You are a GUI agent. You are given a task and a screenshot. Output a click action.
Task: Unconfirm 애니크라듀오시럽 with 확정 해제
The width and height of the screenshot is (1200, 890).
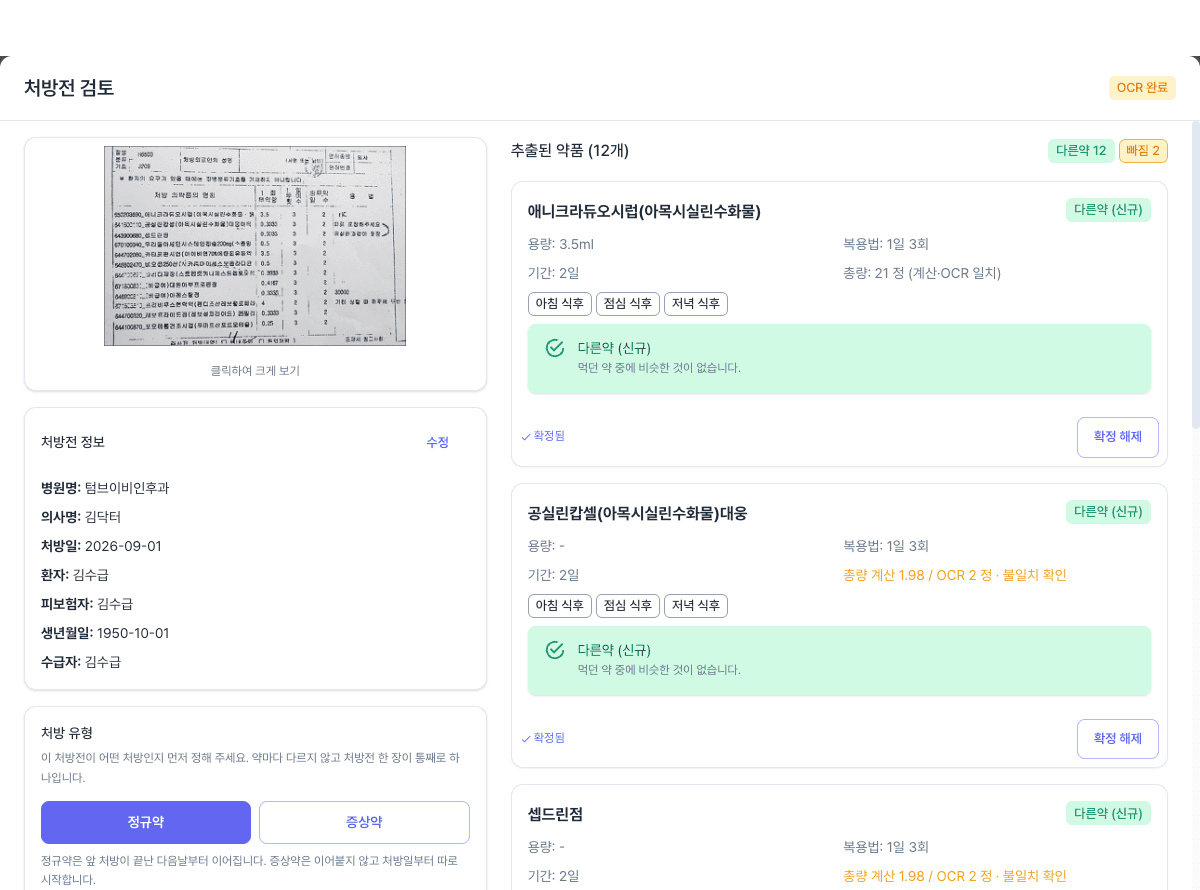point(1117,437)
